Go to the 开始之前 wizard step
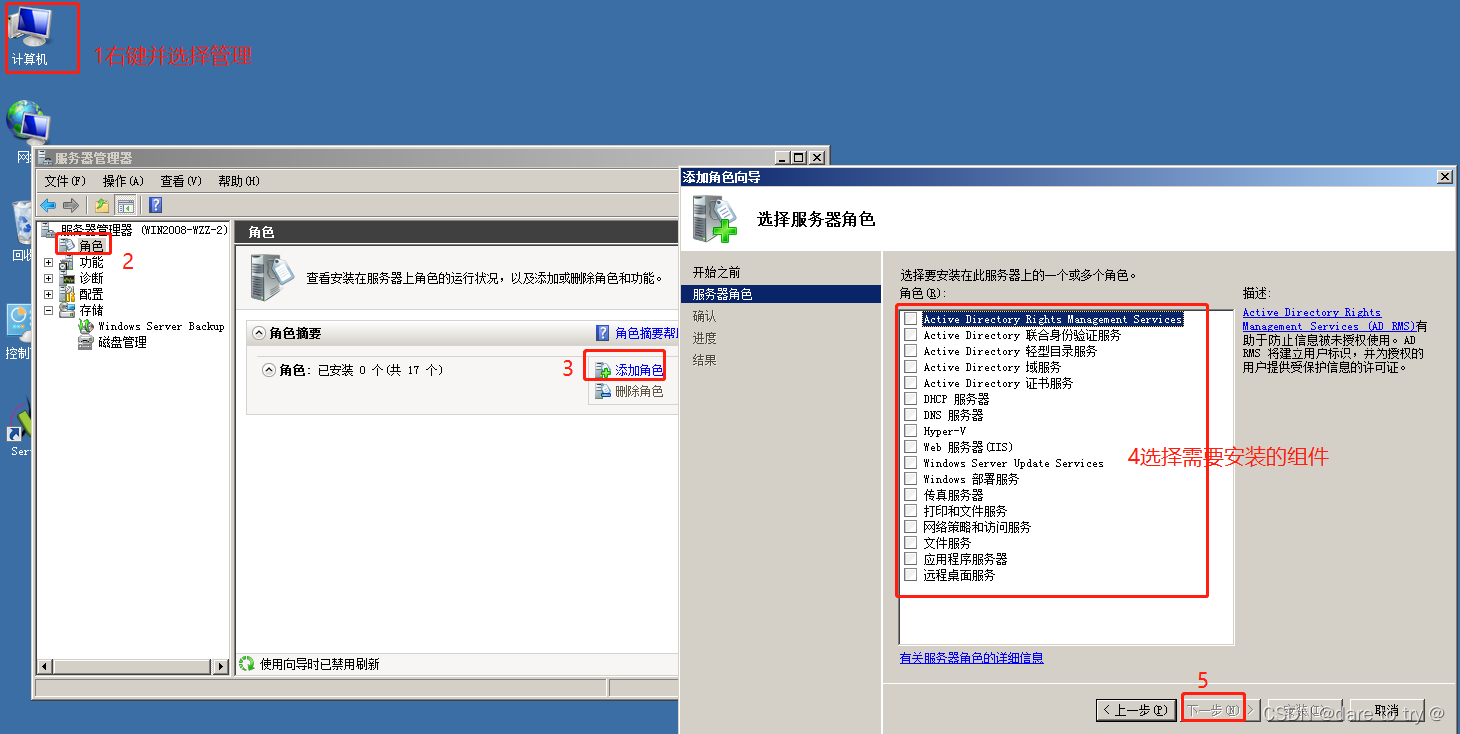 (x=717, y=272)
